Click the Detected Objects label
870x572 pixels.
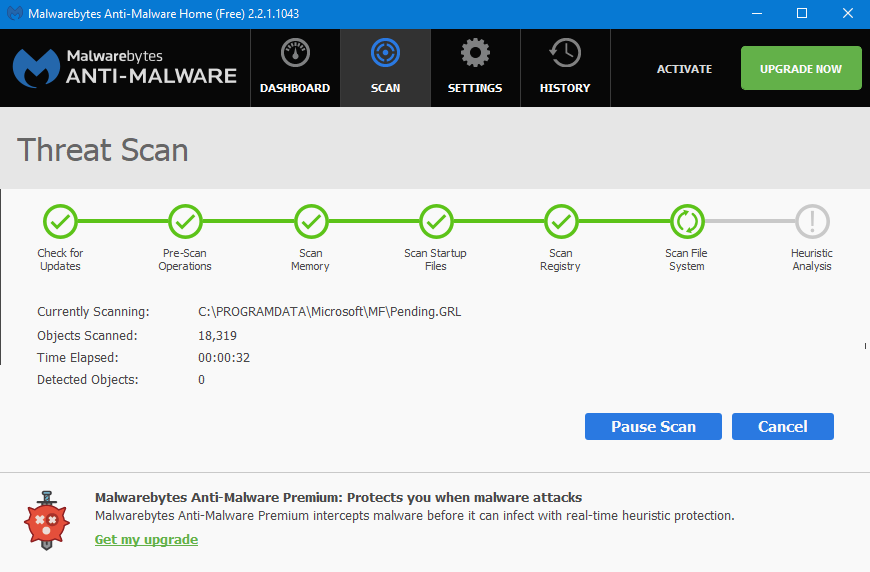(x=88, y=380)
